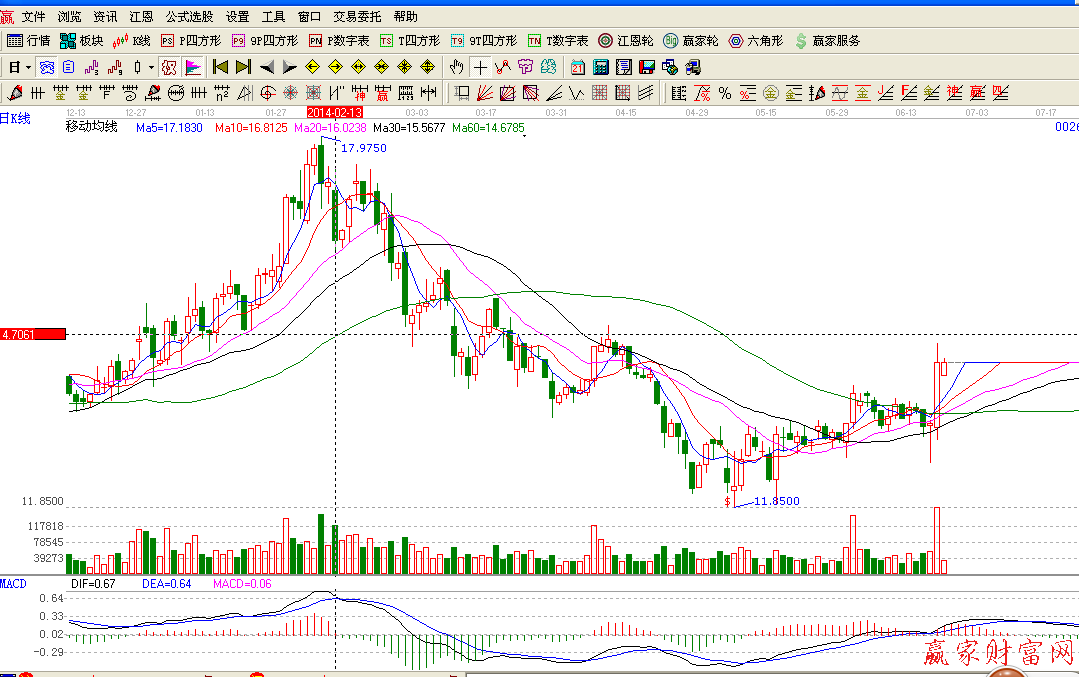The height and width of the screenshot is (677, 1079).
Task: Select the hand pan tool
Action: pos(457,67)
